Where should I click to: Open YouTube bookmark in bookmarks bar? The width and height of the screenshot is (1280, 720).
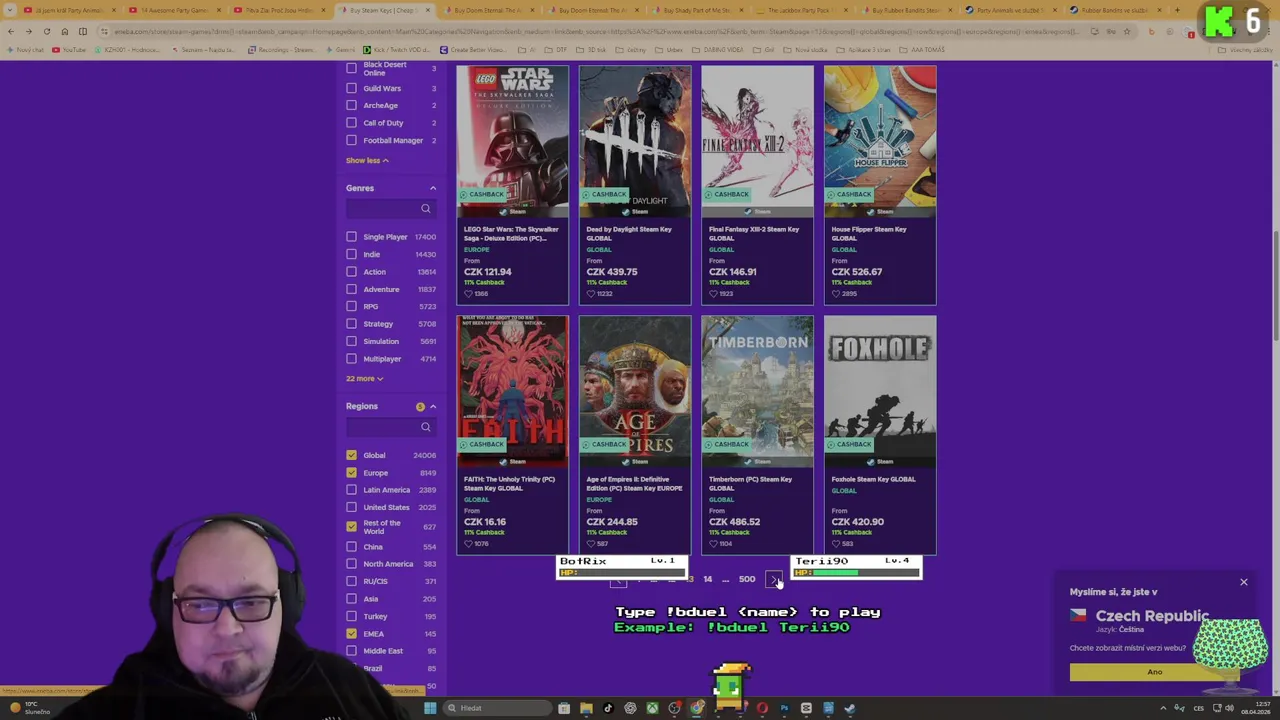[x=70, y=49]
